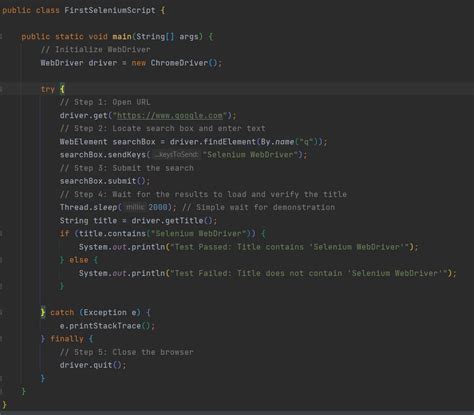This screenshot has width=474, height=415.
Task: Place cursor on FirstSeleniumScript class name
Action: tap(110, 10)
